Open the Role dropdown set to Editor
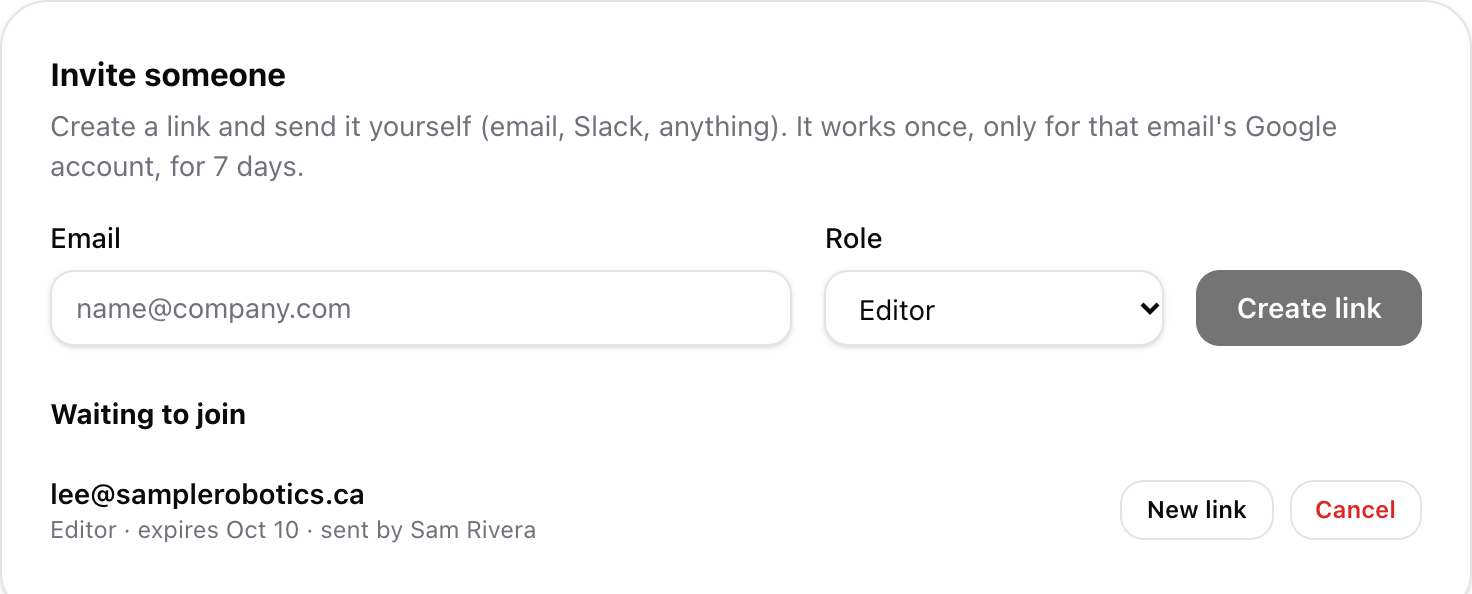The height and width of the screenshot is (594, 1472). tap(994, 309)
